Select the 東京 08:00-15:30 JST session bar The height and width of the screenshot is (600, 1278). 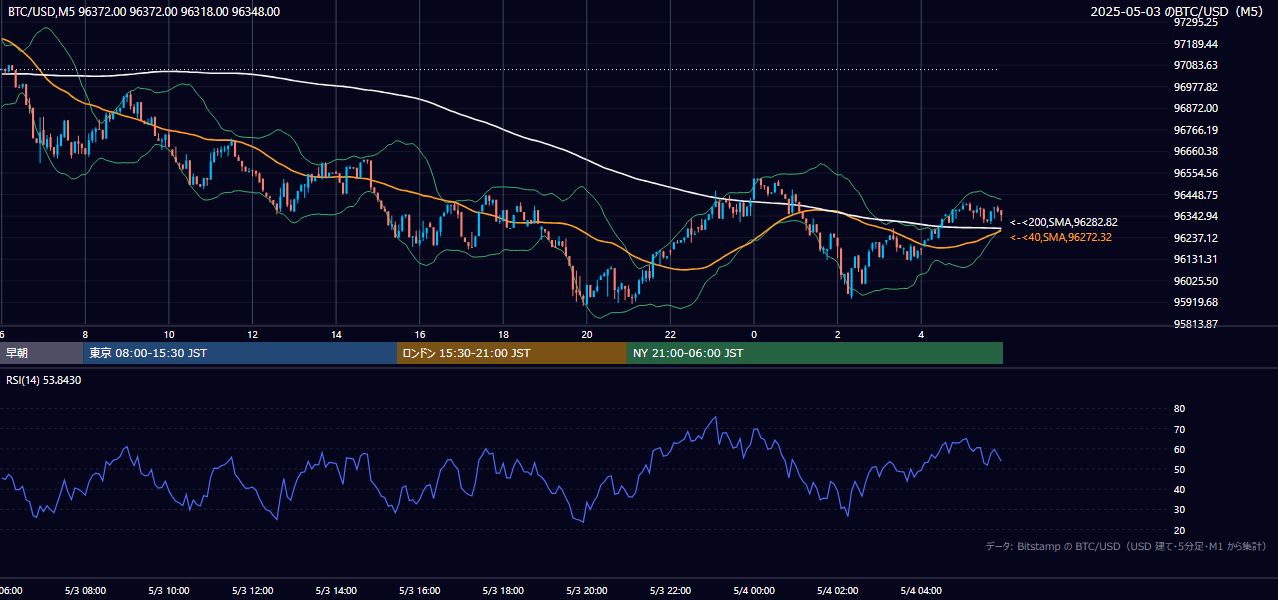click(x=240, y=353)
